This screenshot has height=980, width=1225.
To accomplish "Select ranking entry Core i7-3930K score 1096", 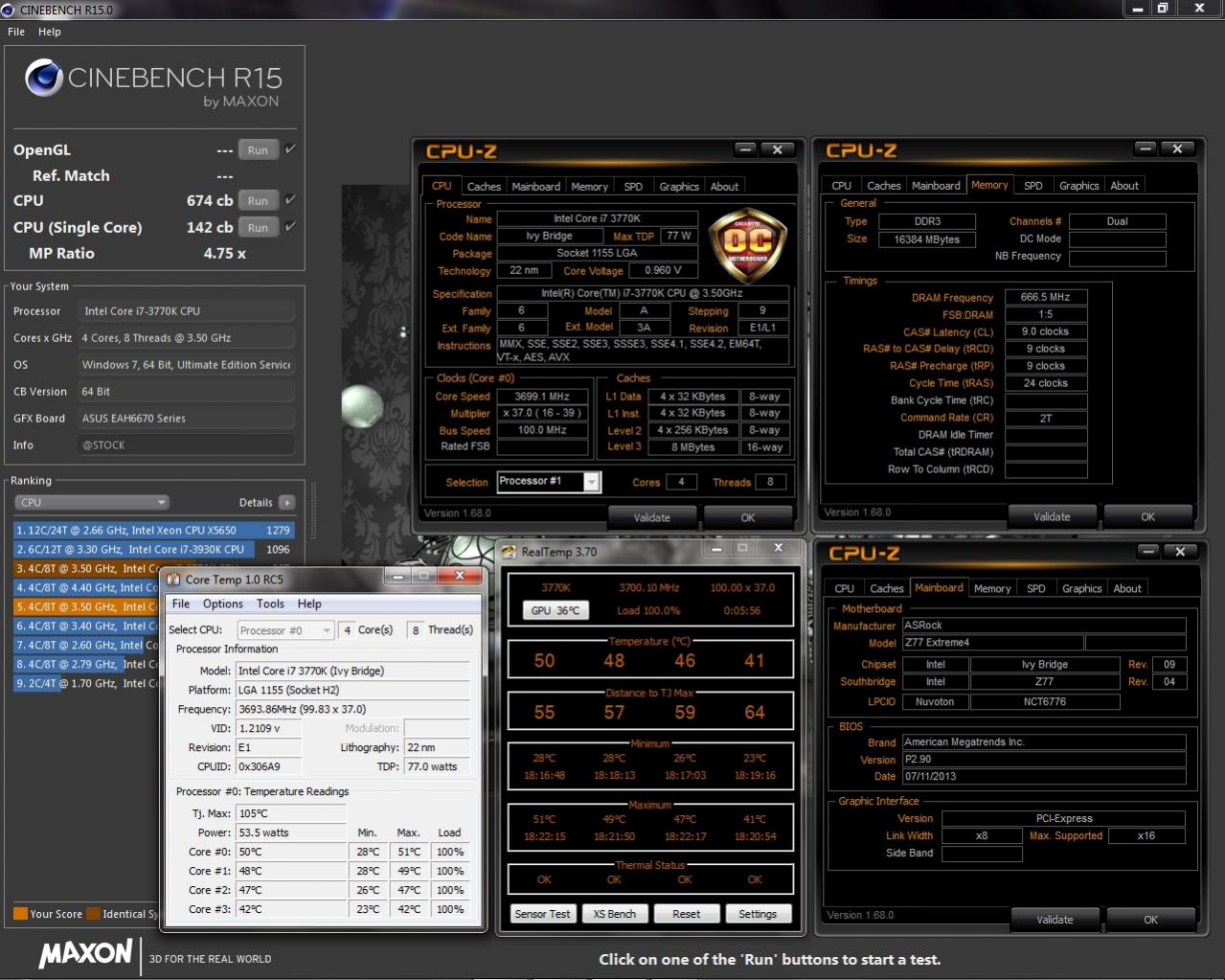I will [x=153, y=549].
